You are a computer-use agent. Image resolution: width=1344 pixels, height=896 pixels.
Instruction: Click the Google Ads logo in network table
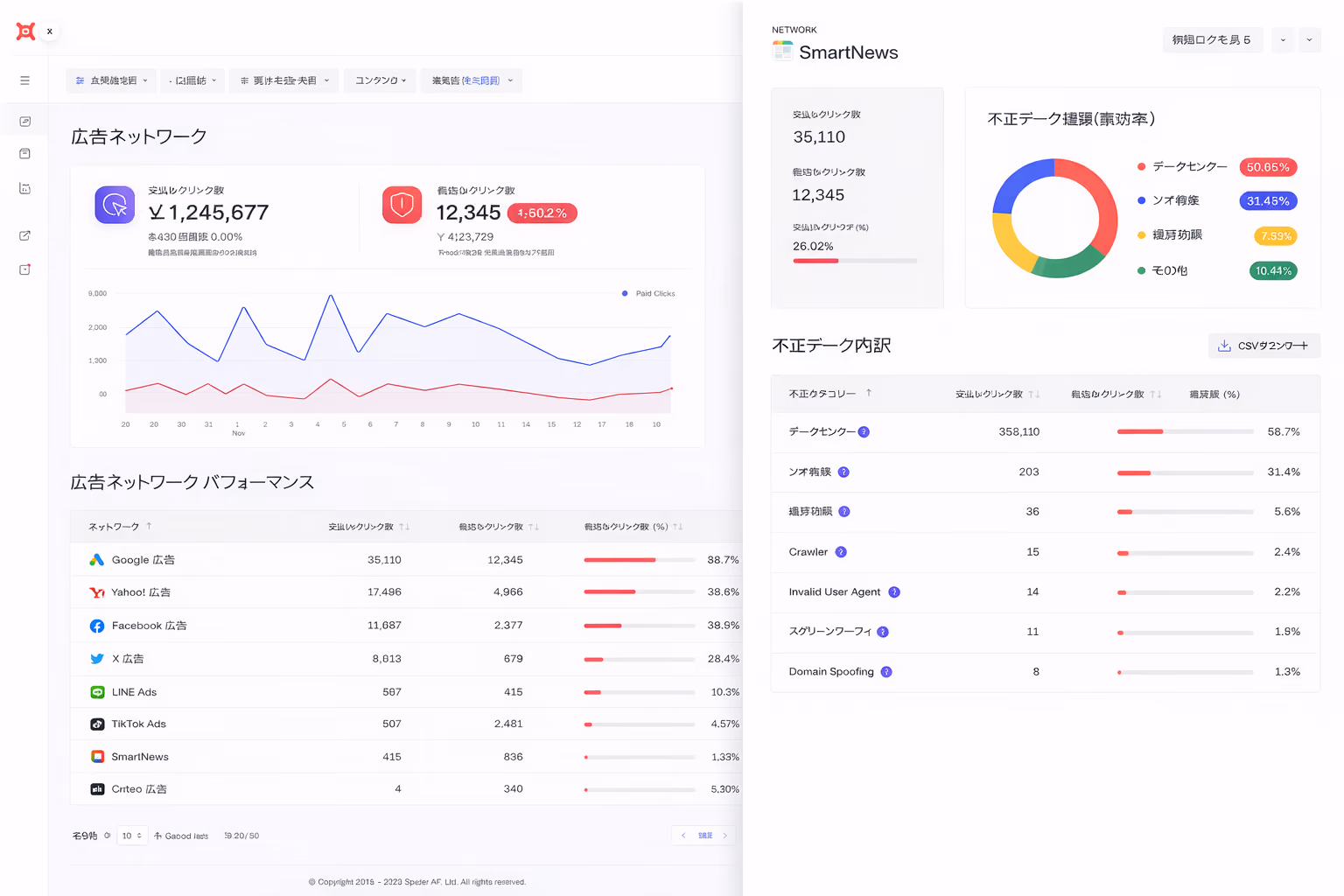click(x=97, y=560)
